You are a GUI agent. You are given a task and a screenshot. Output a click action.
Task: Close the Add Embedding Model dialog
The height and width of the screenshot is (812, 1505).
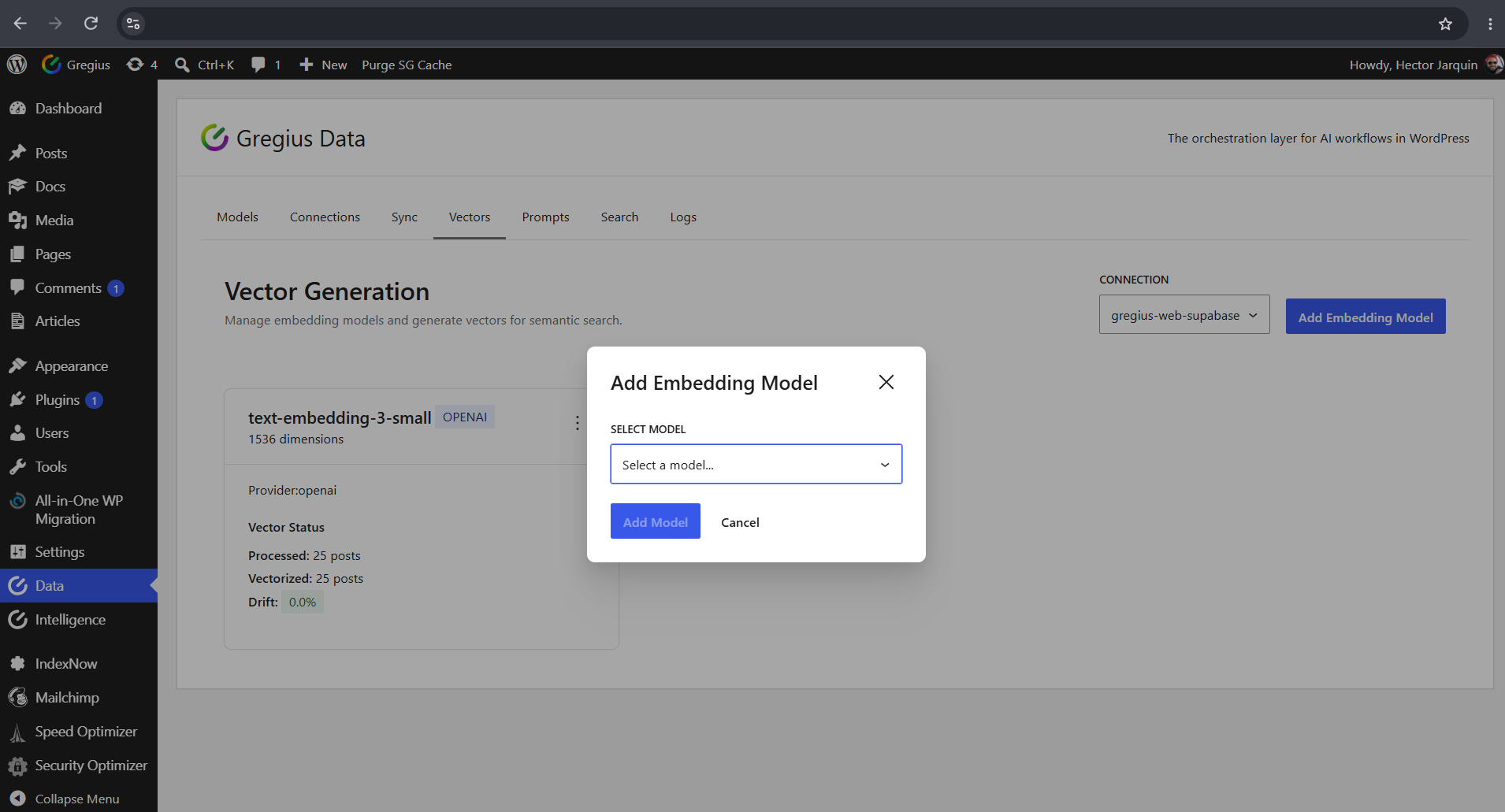click(886, 382)
